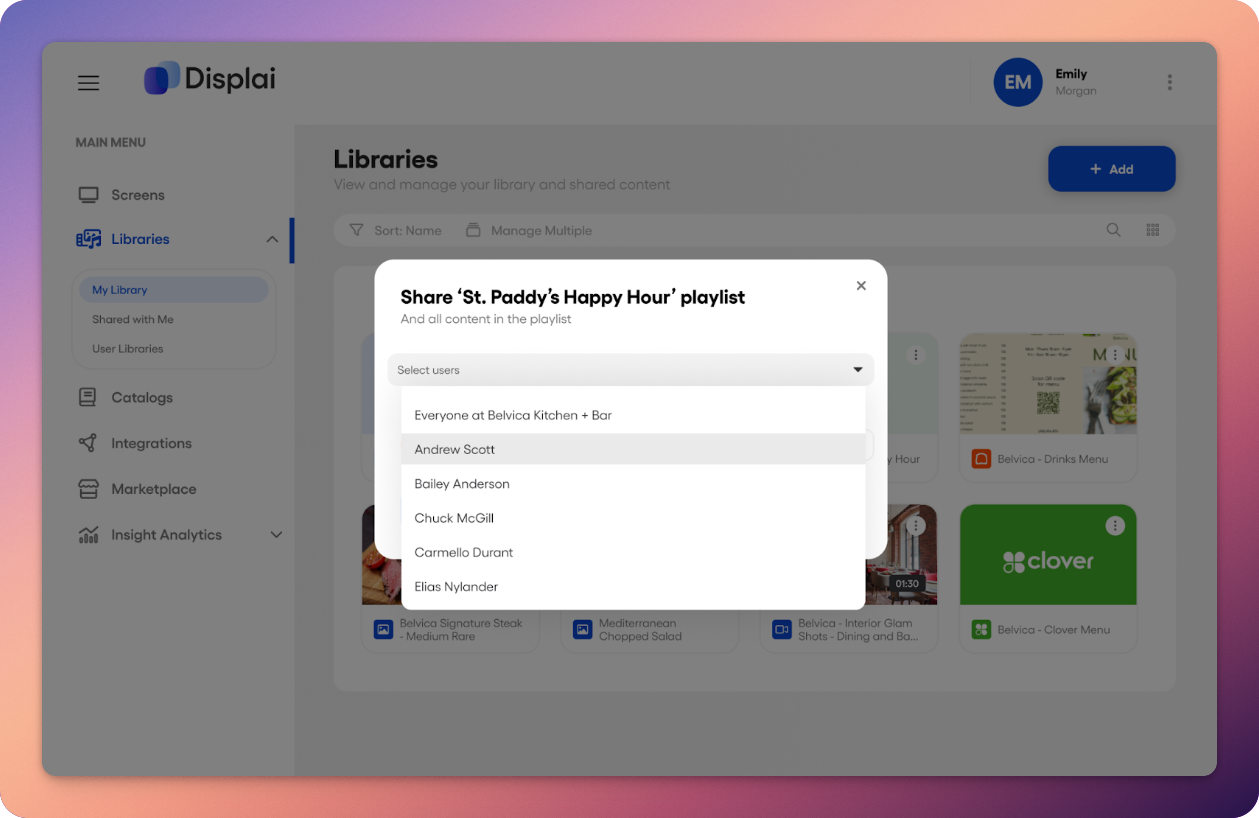
Task: Click the Marketplace storefront icon
Action: click(89, 489)
